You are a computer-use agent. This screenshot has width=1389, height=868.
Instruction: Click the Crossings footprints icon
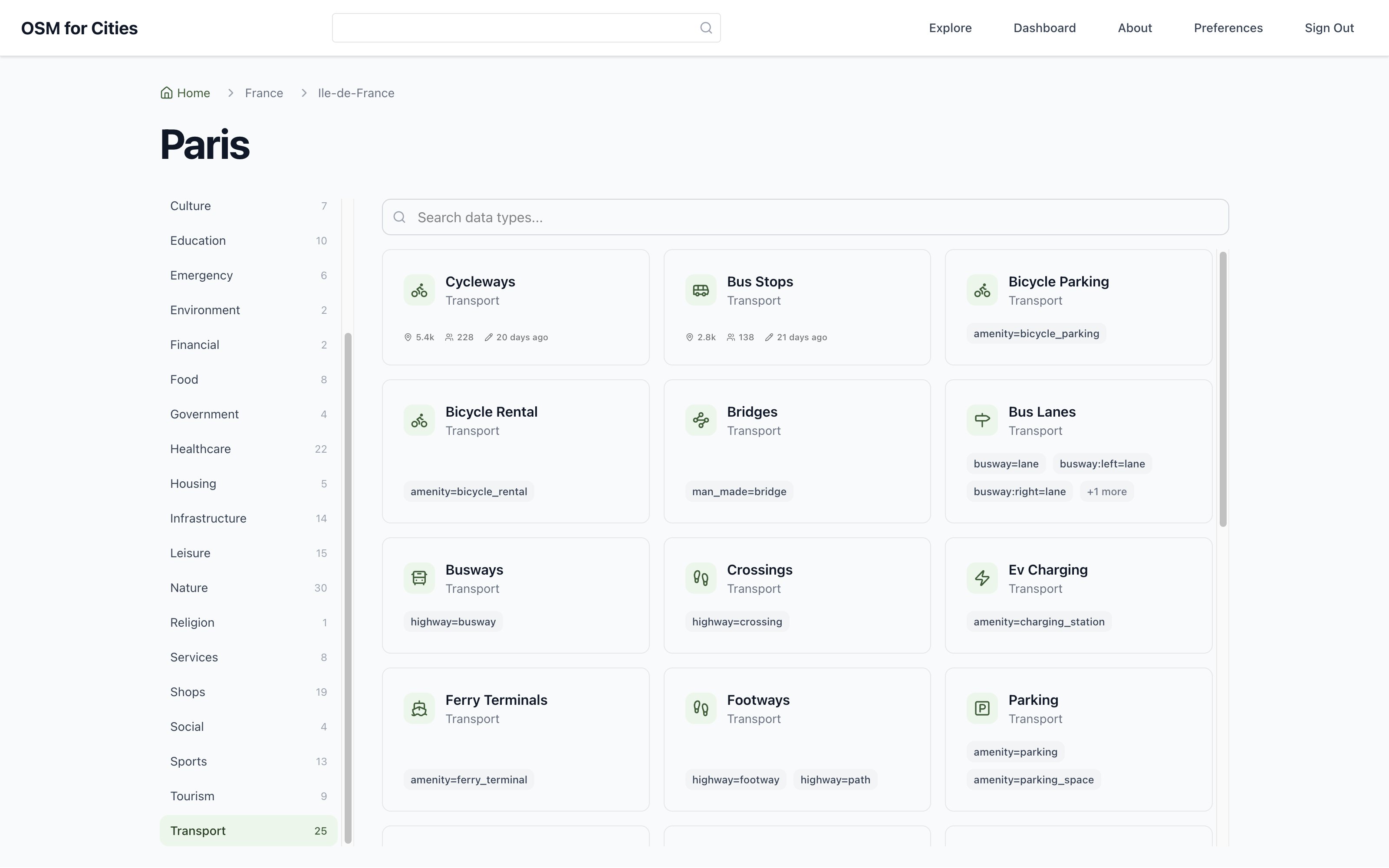point(700,578)
